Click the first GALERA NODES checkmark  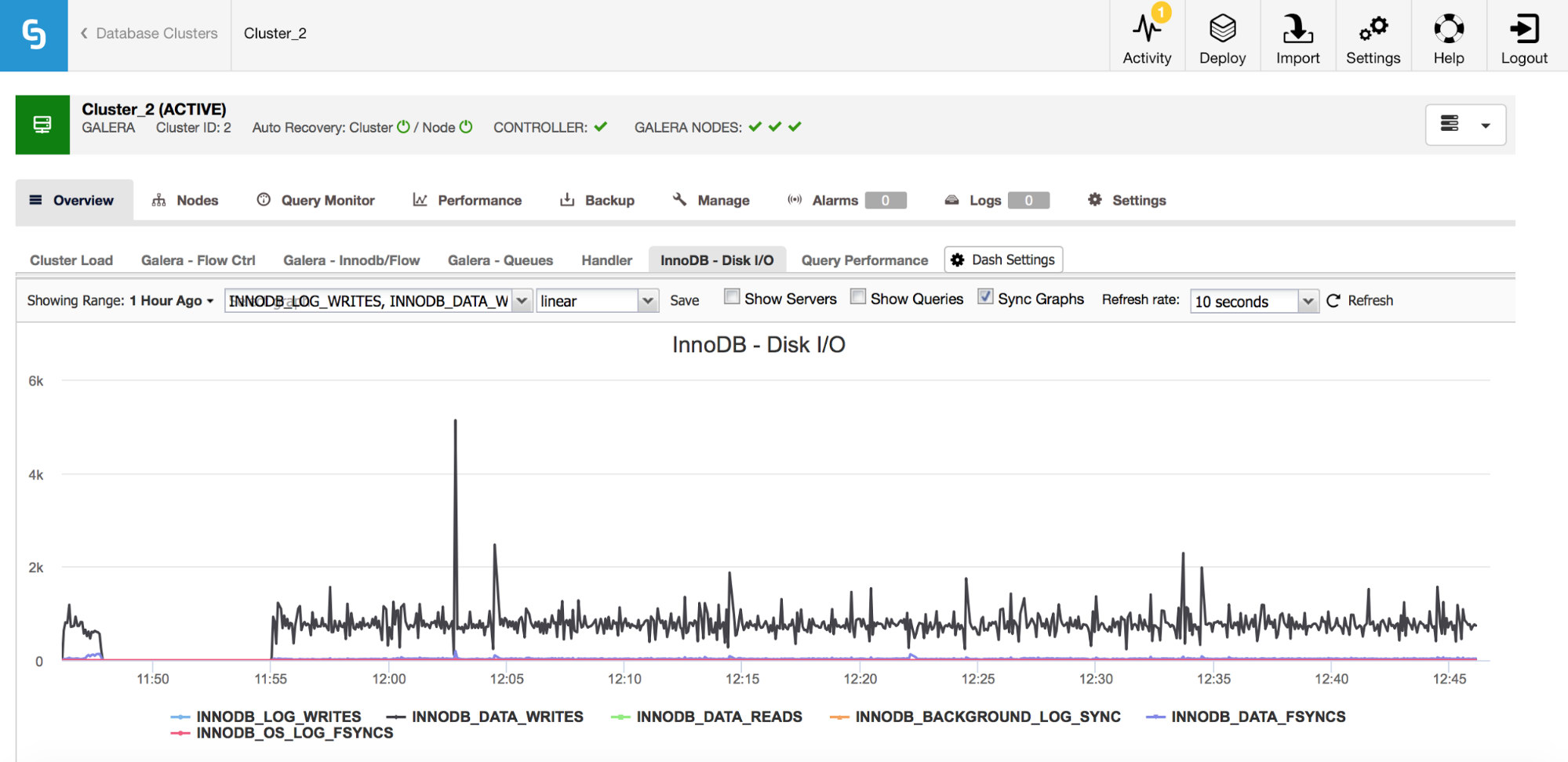755,127
